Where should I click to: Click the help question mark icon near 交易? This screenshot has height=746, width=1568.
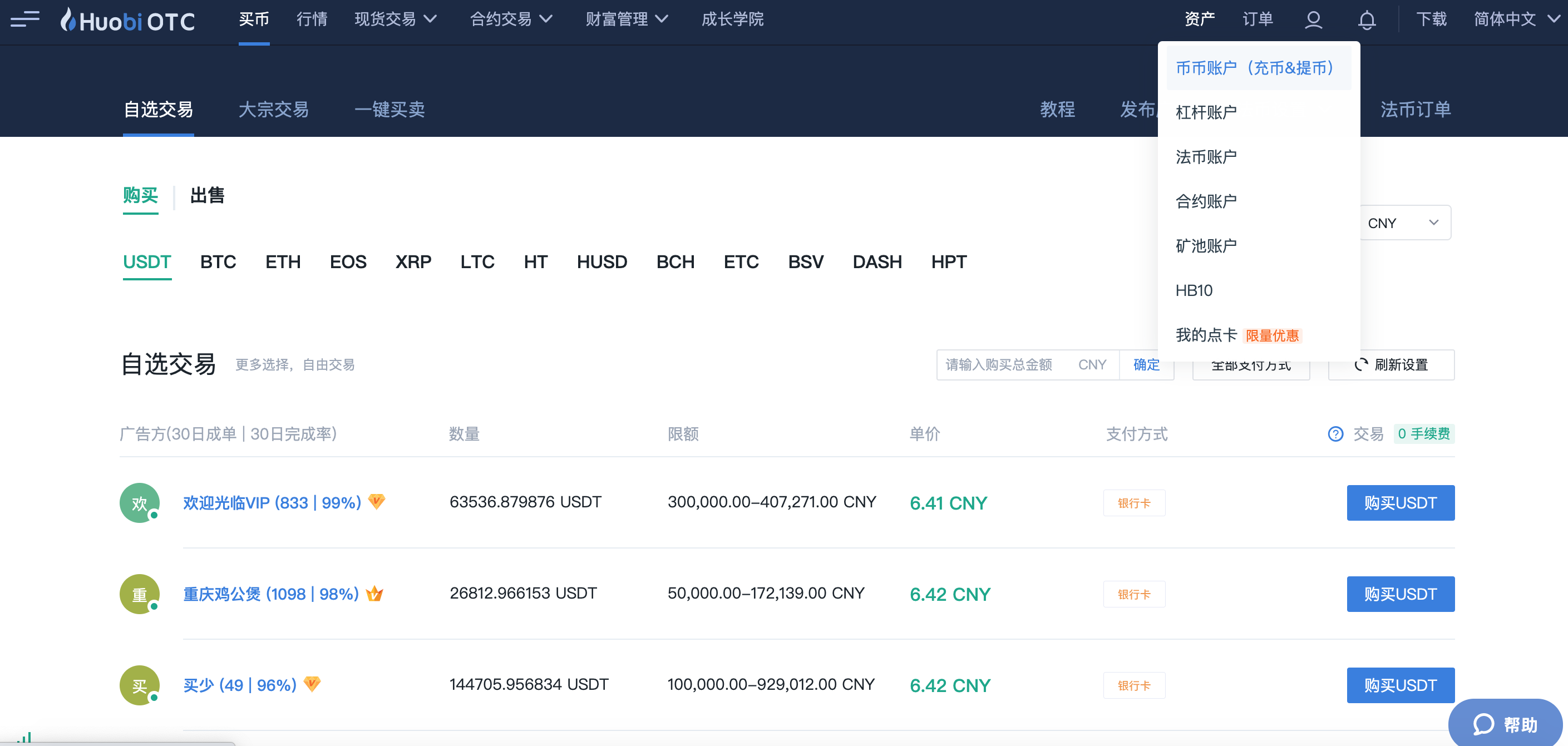[1335, 434]
